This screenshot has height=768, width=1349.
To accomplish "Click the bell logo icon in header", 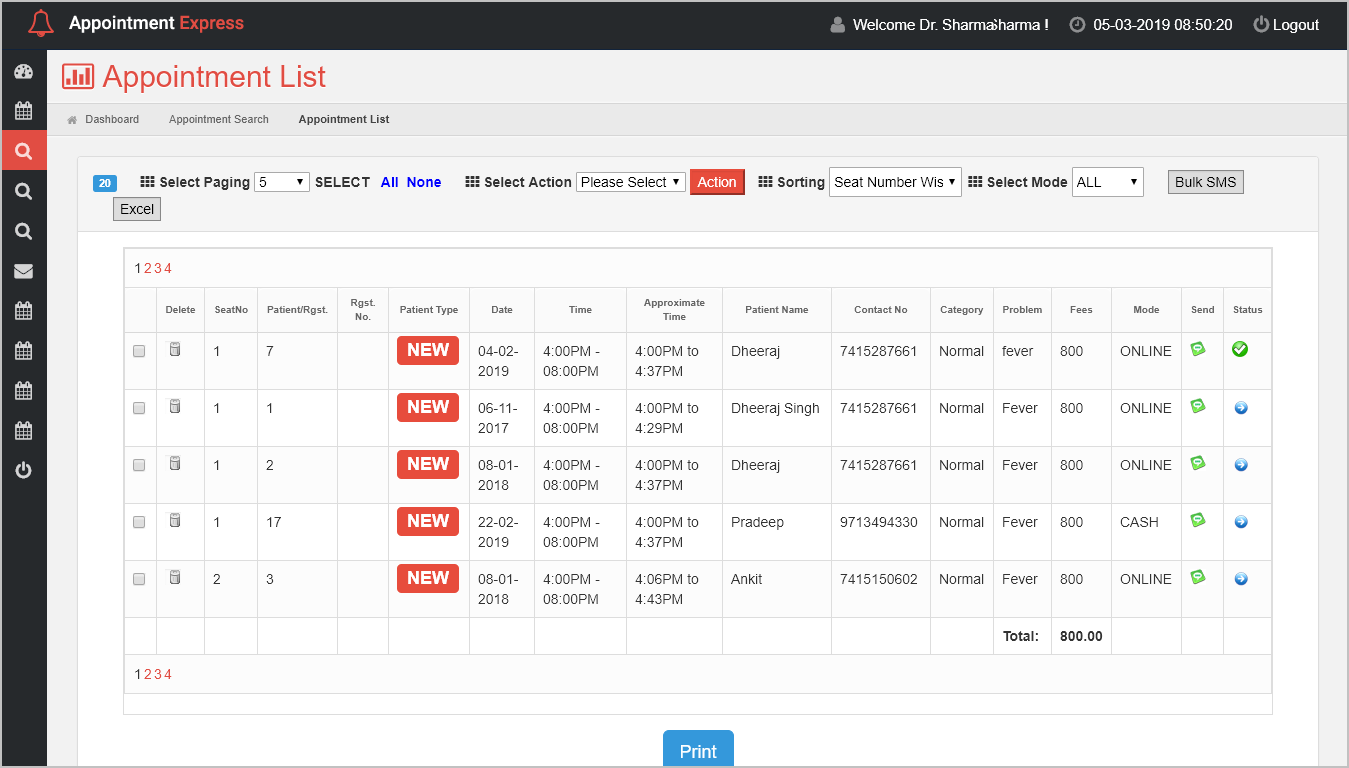I will pyautogui.click(x=41, y=24).
